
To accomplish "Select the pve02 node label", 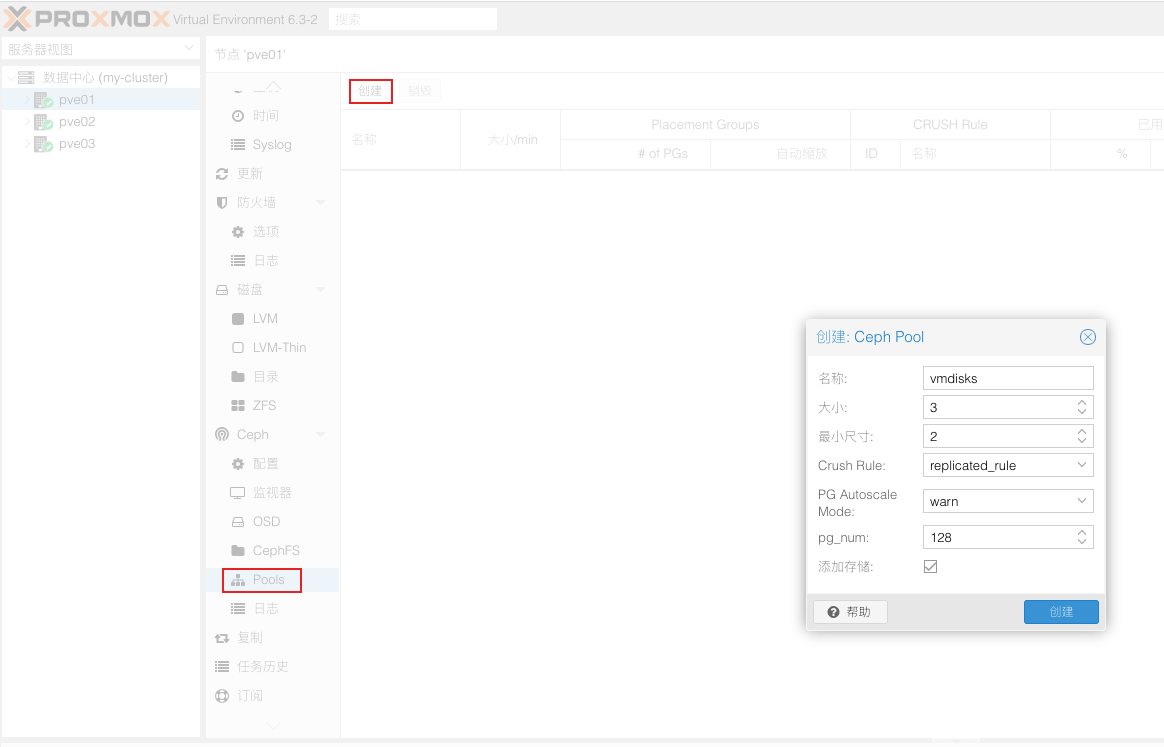I will coord(77,122).
